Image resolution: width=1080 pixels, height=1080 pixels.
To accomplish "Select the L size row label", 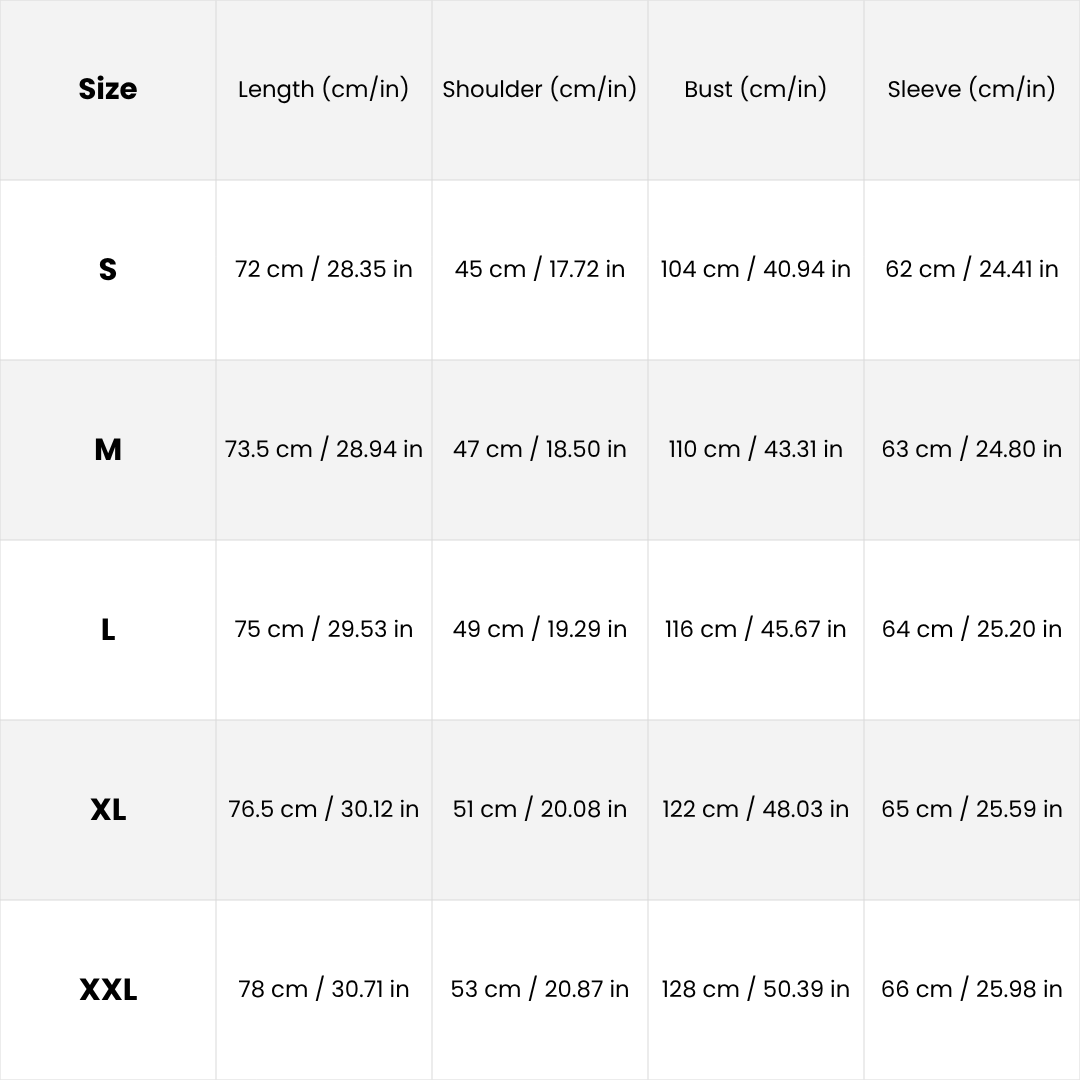I will coord(108,629).
